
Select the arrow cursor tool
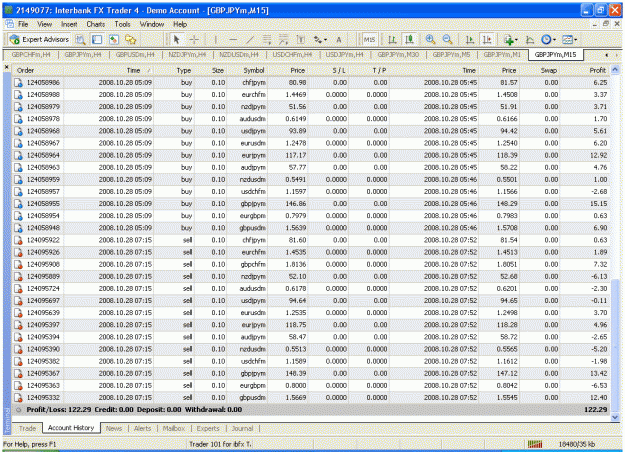click(x=177, y=39)
